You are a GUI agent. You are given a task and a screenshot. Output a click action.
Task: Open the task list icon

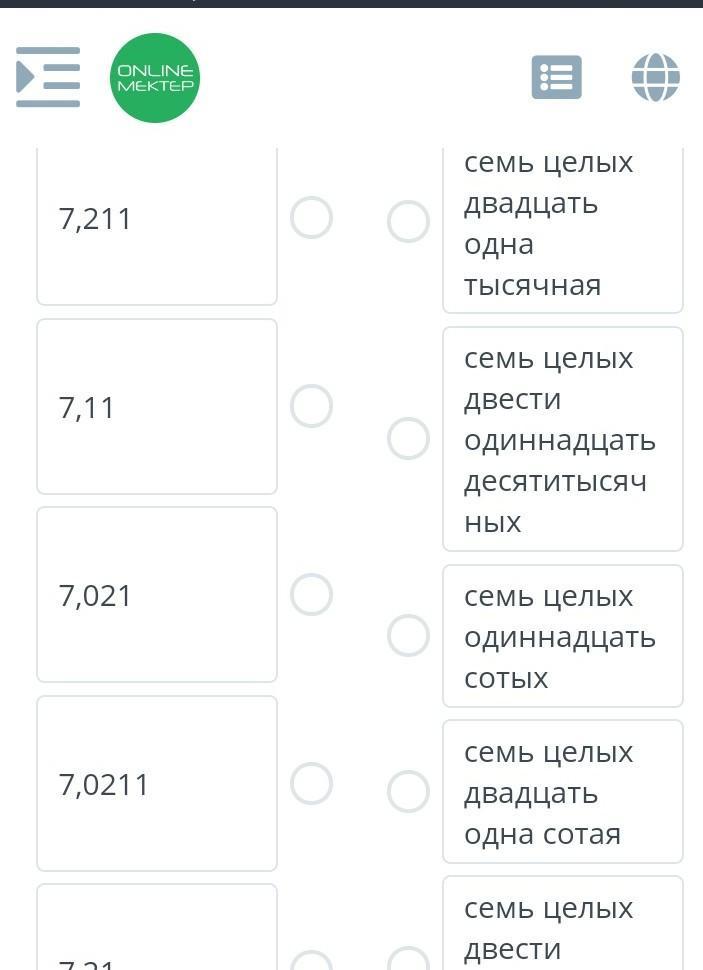556,77
